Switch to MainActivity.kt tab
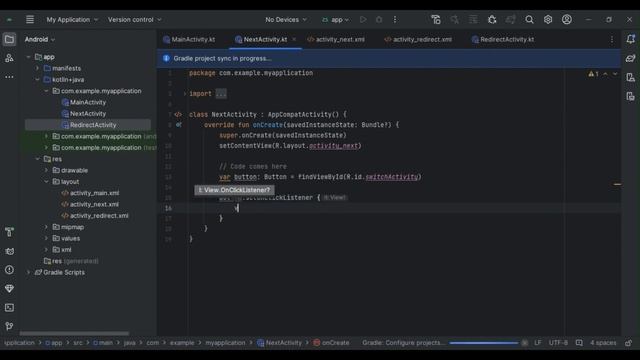640x360 pixels. point(189,40)
